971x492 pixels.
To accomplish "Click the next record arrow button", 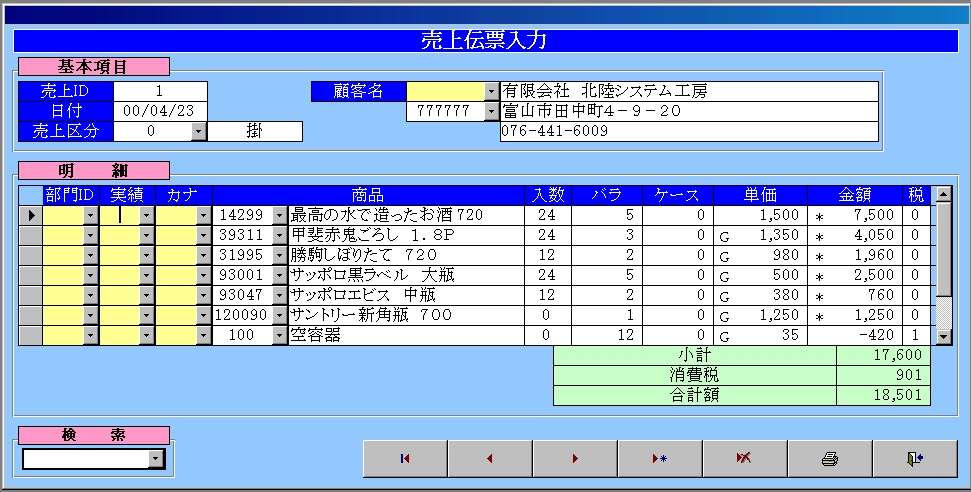I will coord(575,458).
